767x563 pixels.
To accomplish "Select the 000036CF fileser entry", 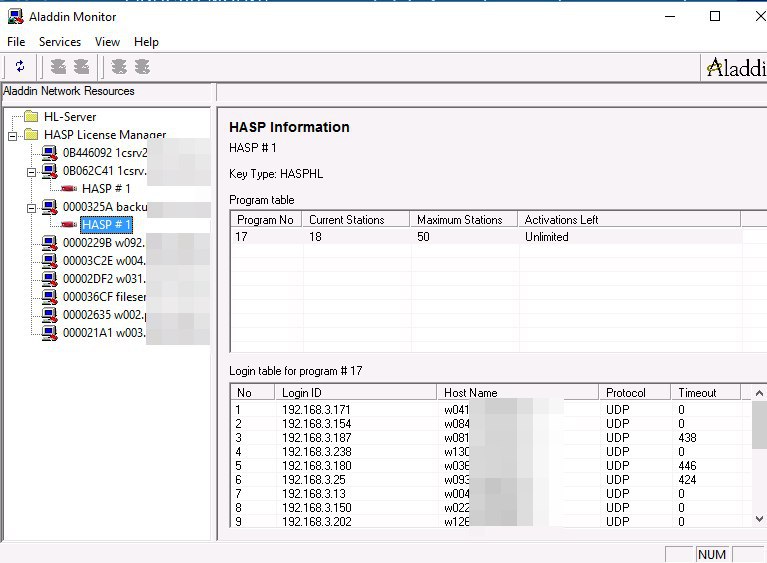I will pos(104,297).
